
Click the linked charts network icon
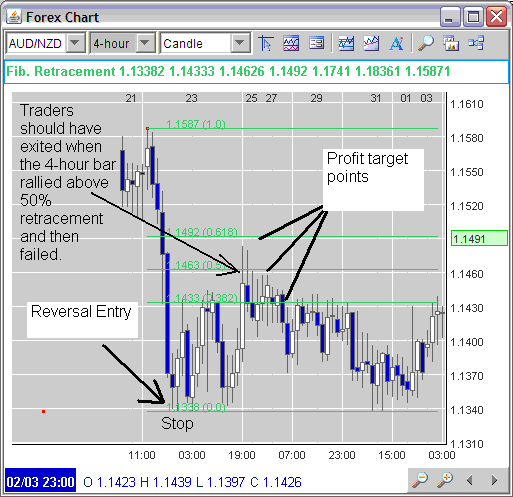click(x=476, y=43)
